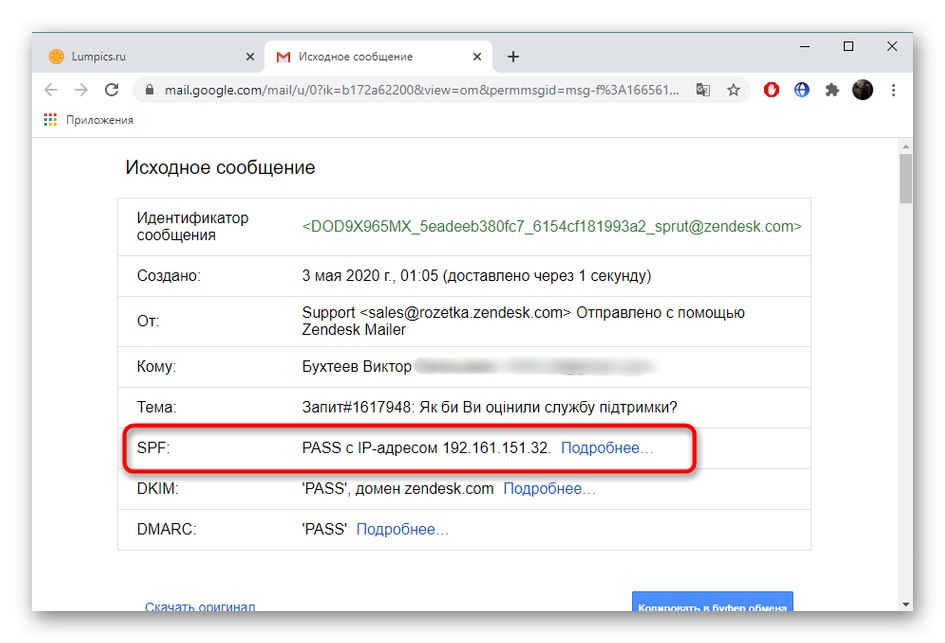Open the red Opera extension icon

(771, 90)
